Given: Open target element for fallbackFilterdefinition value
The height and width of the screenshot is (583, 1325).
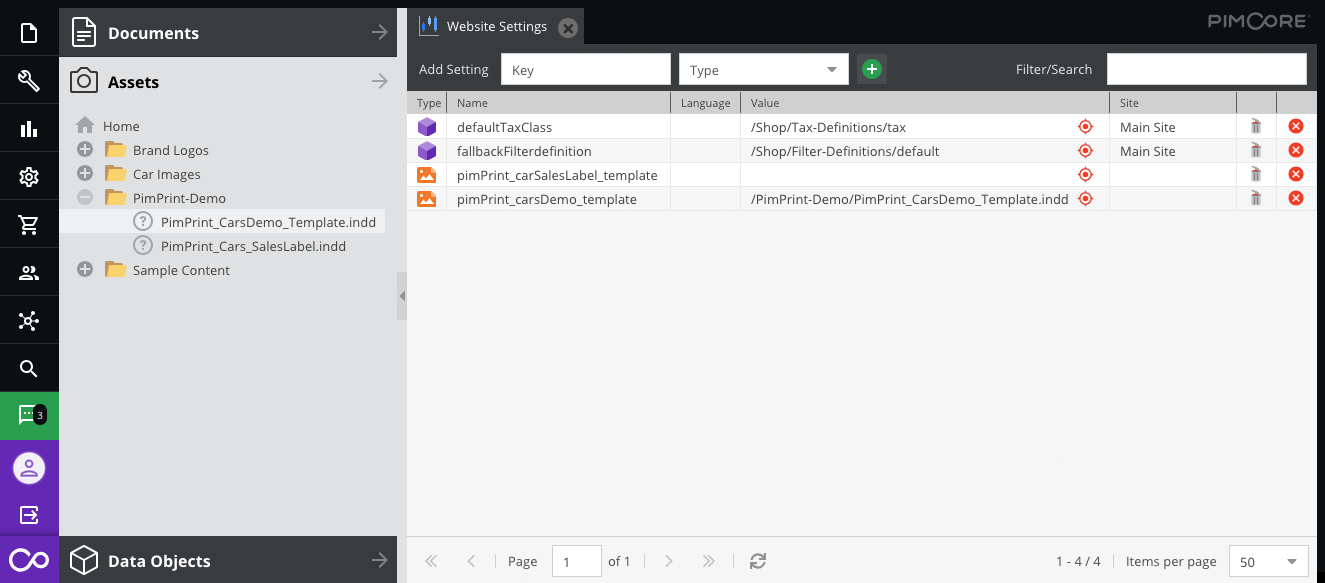Looking at the screenshot, I should tap(1085, 151).
